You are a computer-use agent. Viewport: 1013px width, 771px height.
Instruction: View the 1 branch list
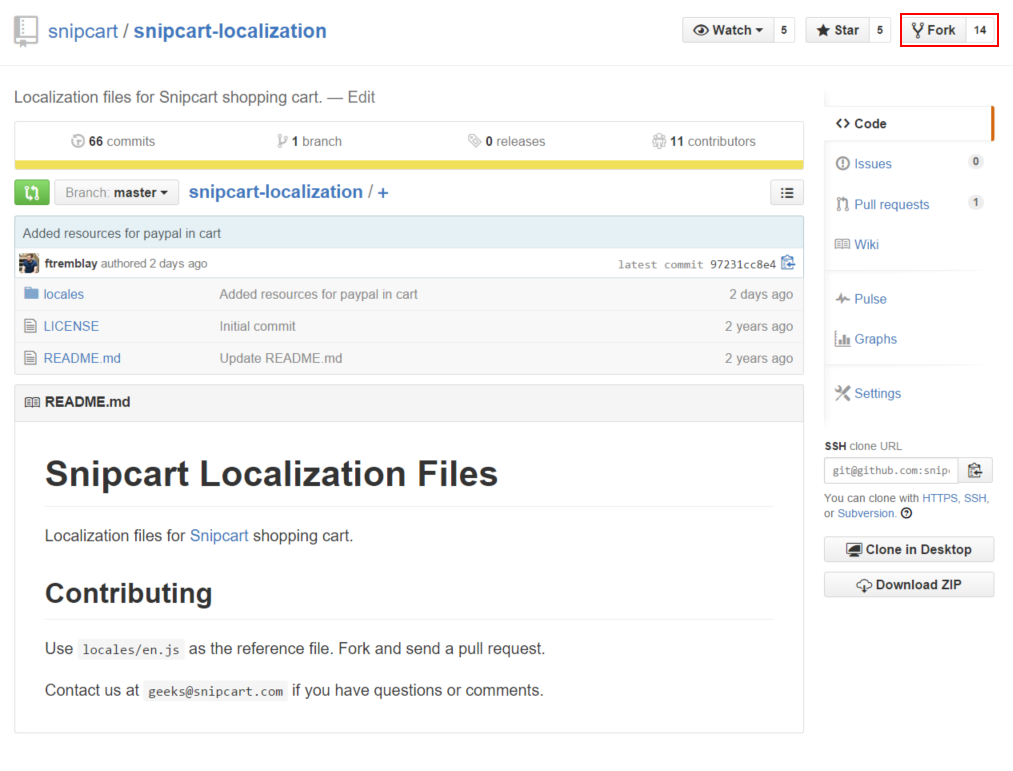[309, 141]
